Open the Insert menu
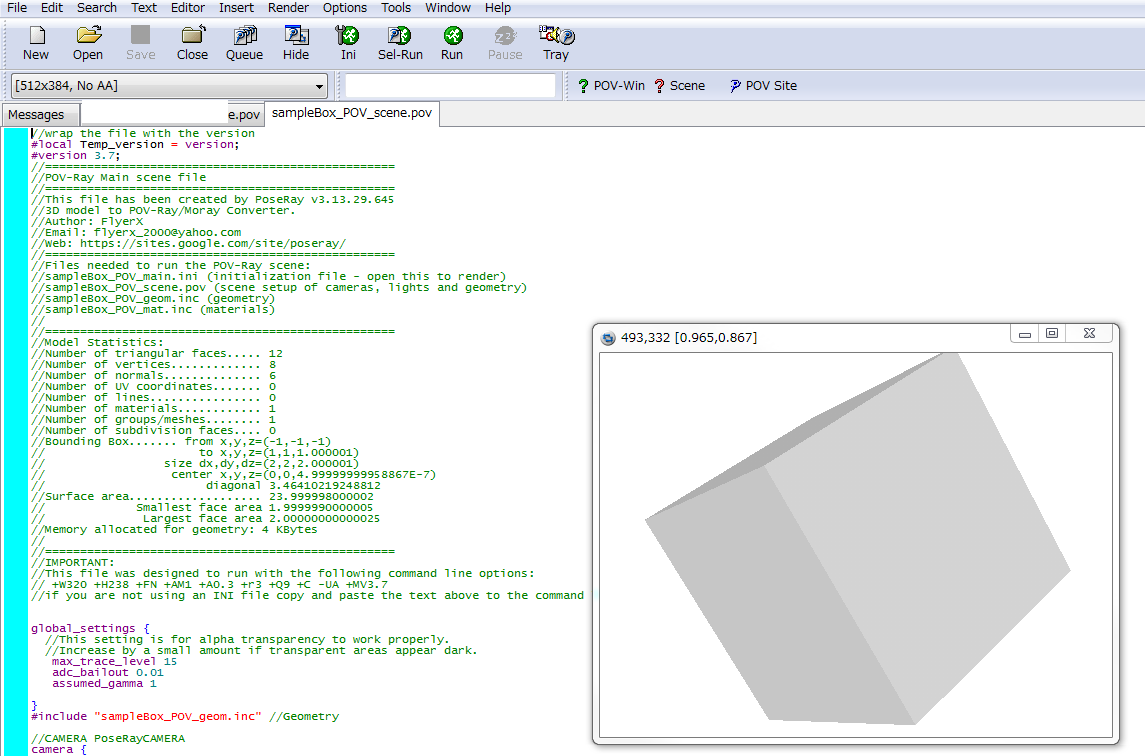 (x=236, y=7)
